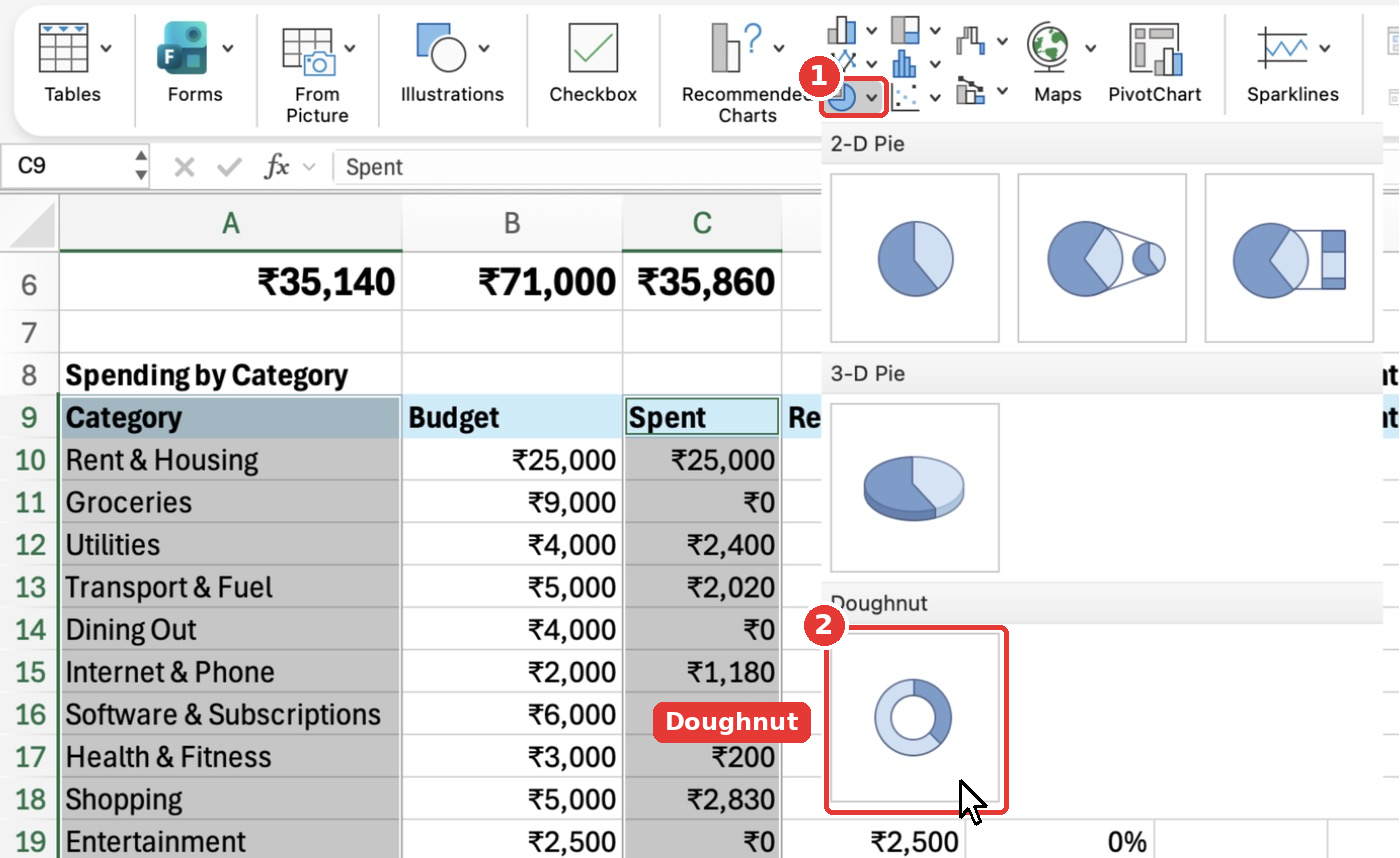This screenshot has height=858, width=1400.
Task: Choose the basic 2-D Pie chart
Action: pyautogui.click(x=915, y=258)
